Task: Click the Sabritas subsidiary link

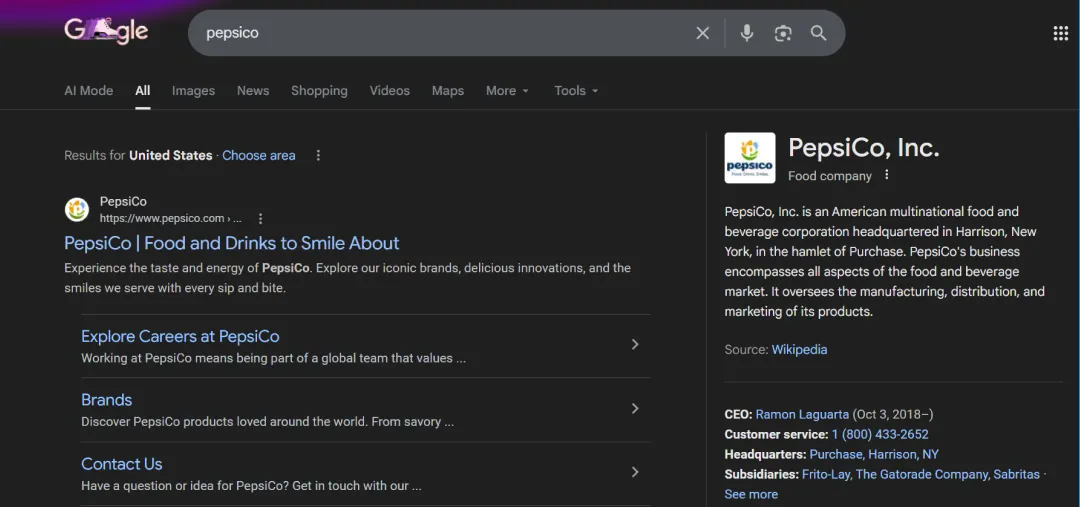Action: [1017, 475]
